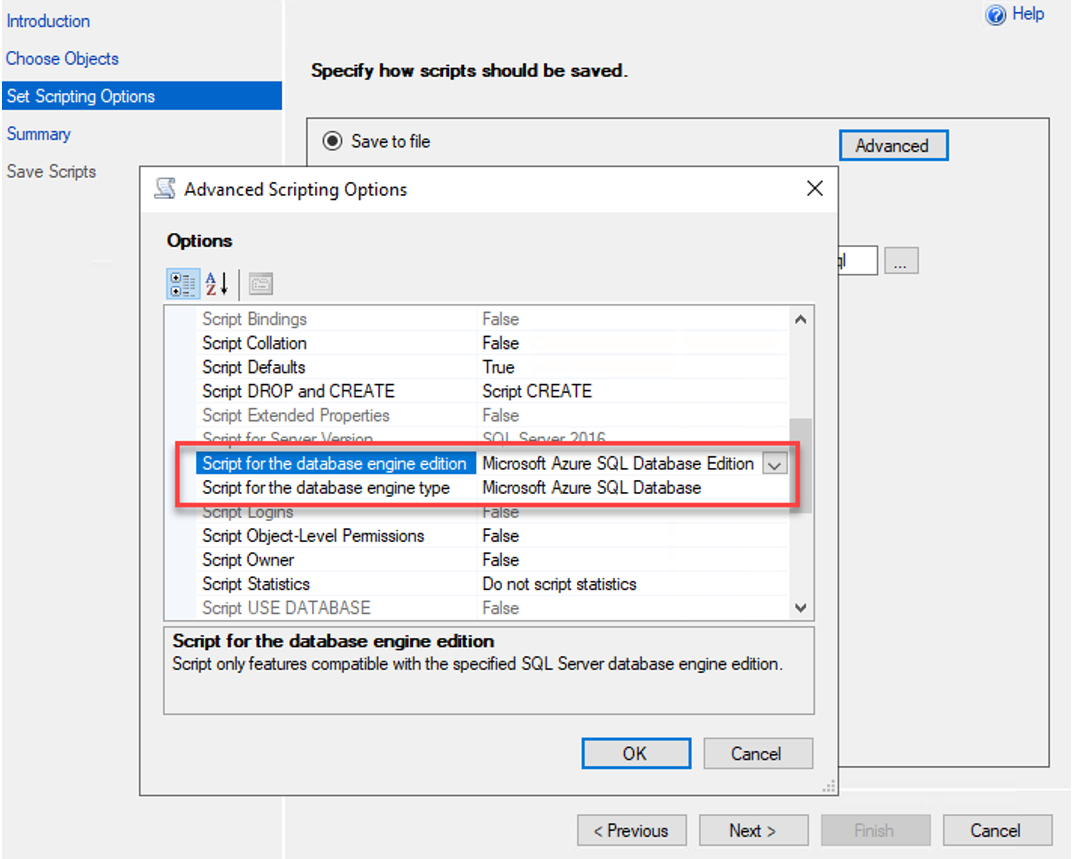Open Help using the blue Help icon
The width and height of the screenshot is (1072, 859).
995,14
